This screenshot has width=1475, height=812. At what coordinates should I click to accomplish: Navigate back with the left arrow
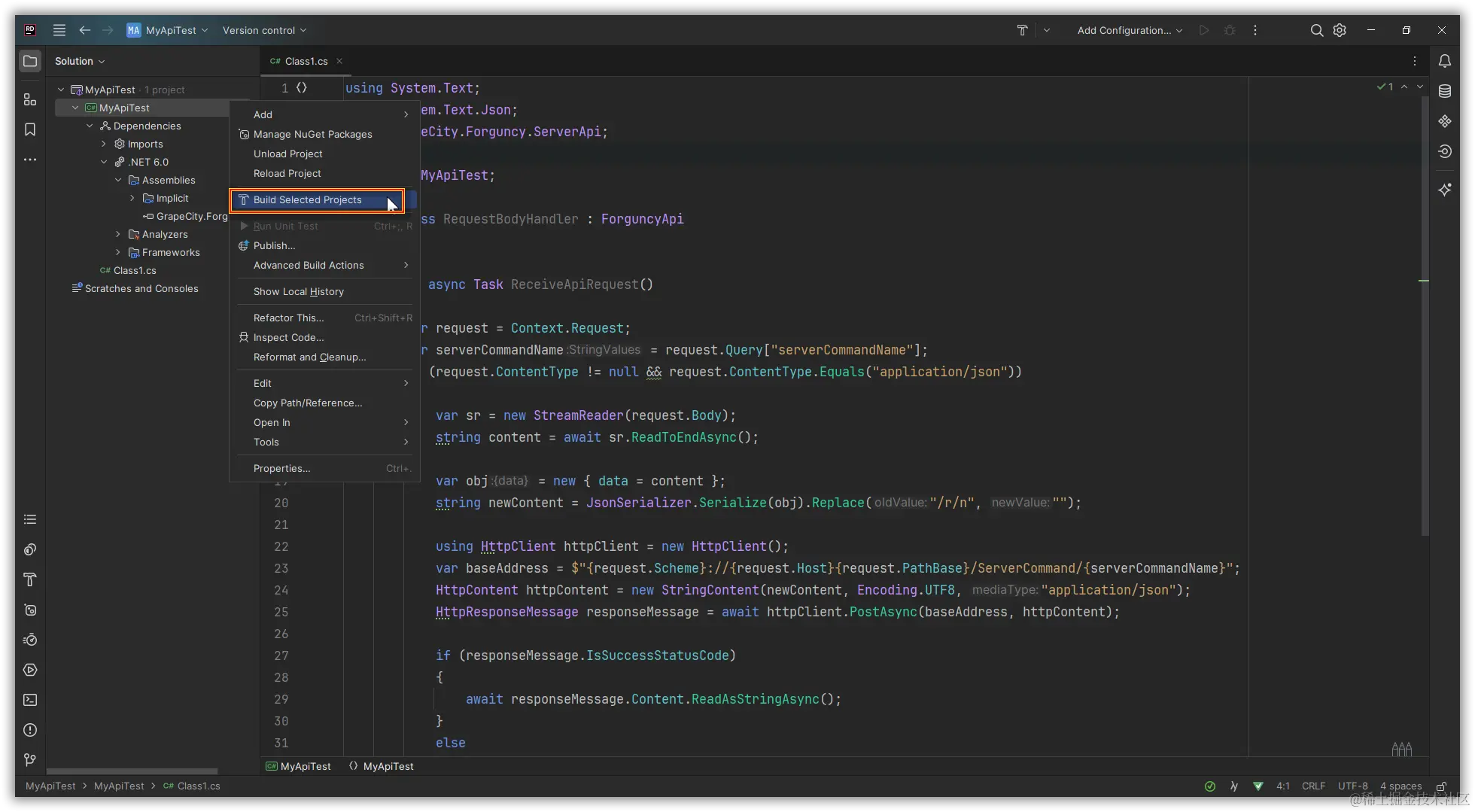click(x=85, y=30)
